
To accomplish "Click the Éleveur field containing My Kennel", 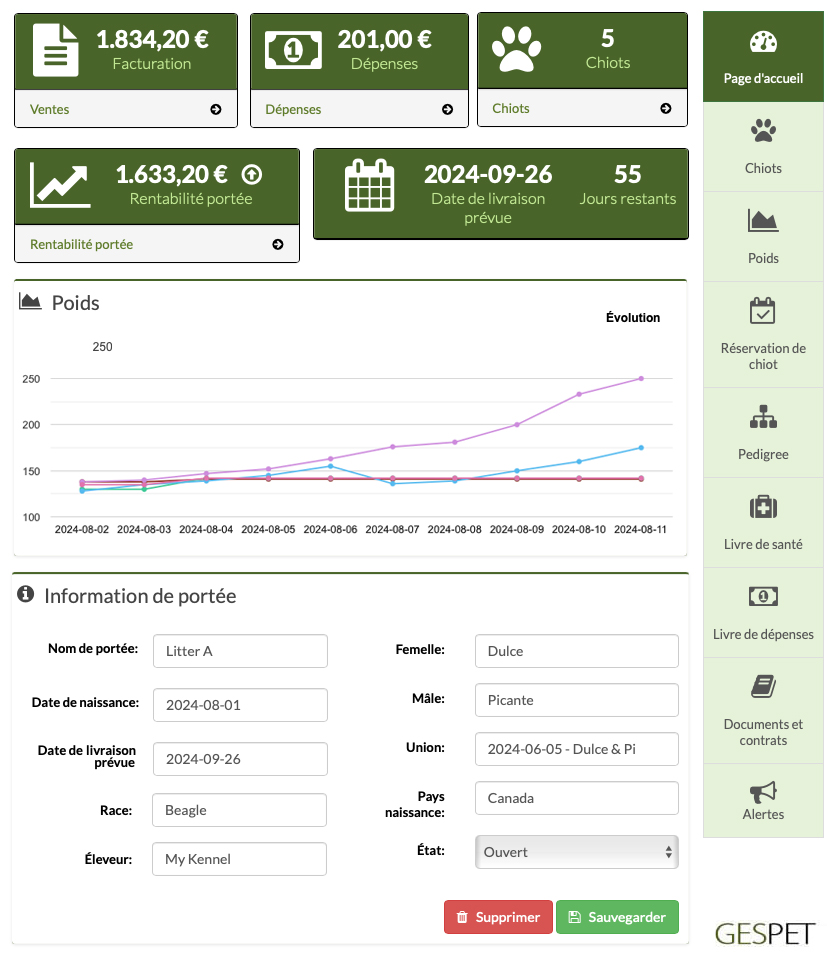I will (x=240, y=859).
